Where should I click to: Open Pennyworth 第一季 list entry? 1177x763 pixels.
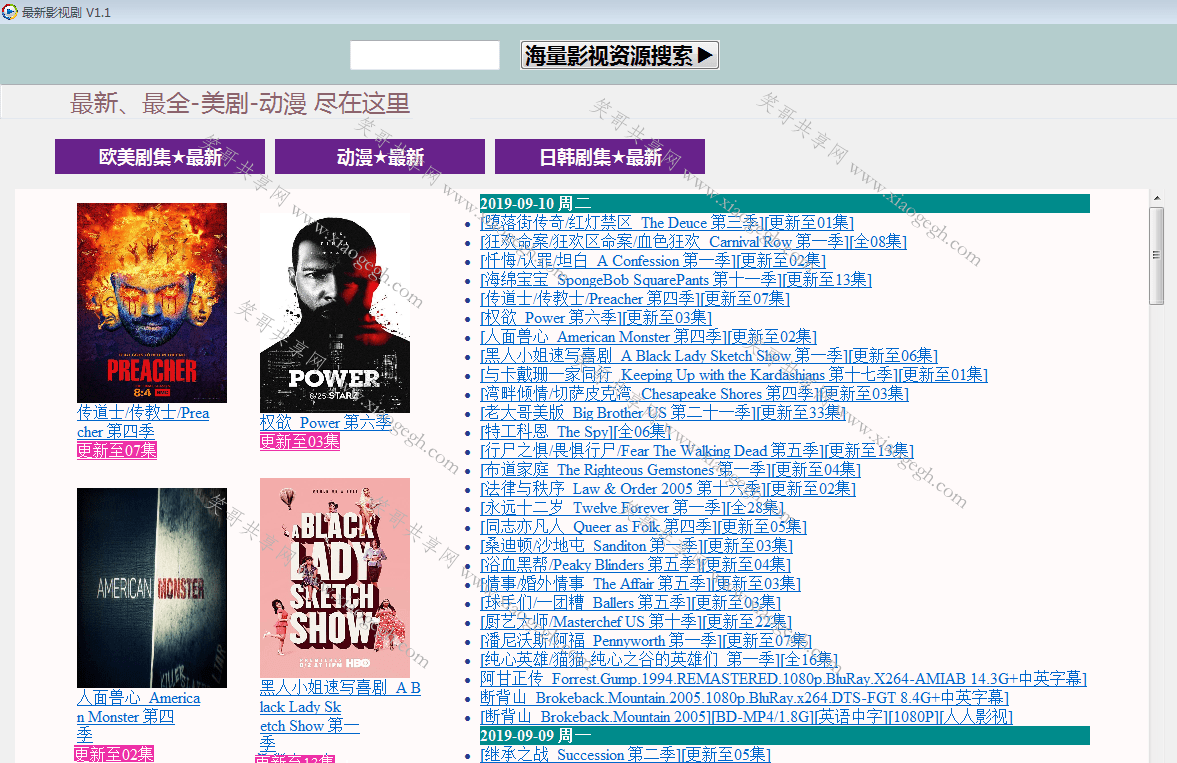click(646, 641)
